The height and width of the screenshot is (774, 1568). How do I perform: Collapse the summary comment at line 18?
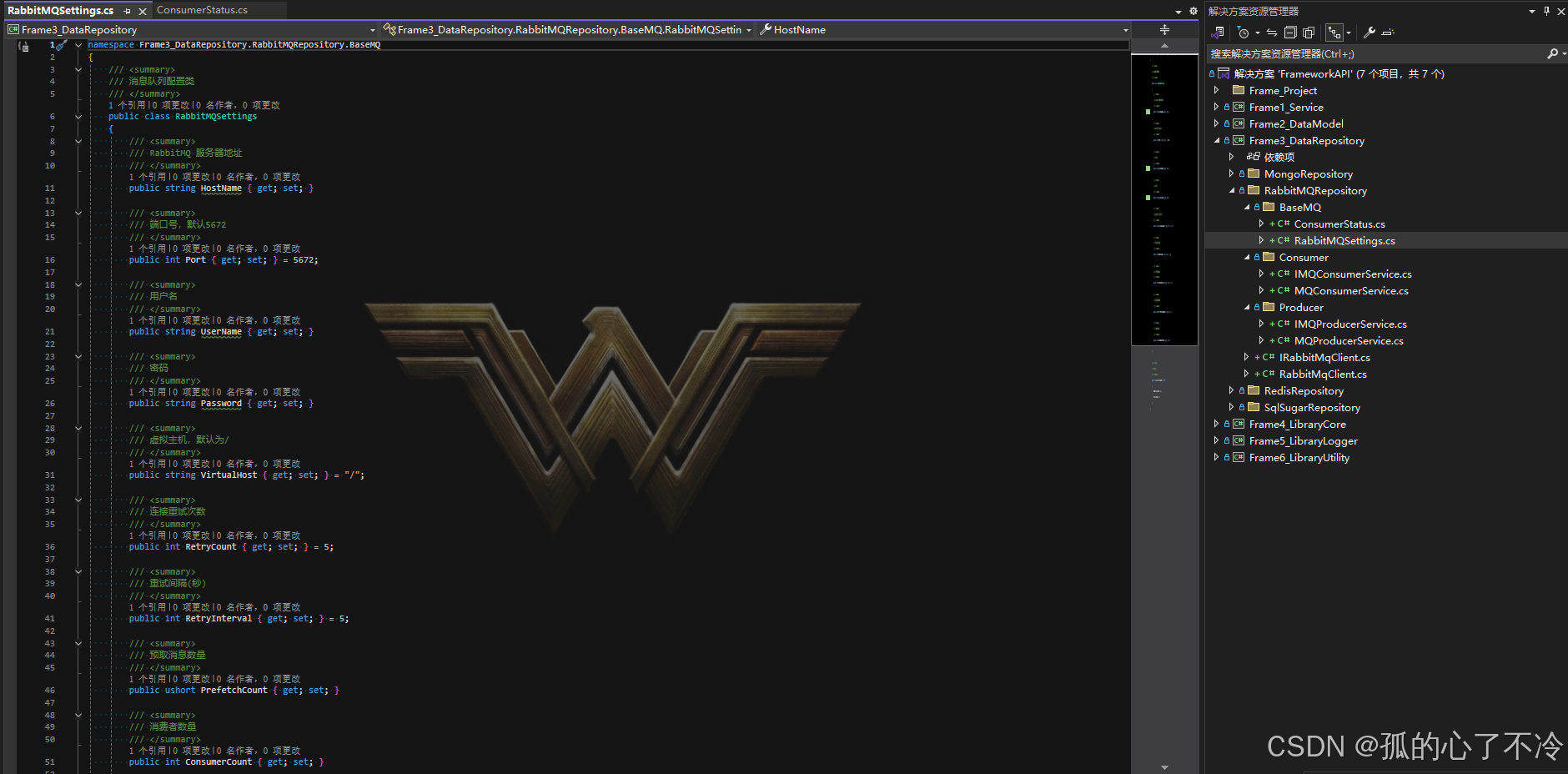point(78,284)
